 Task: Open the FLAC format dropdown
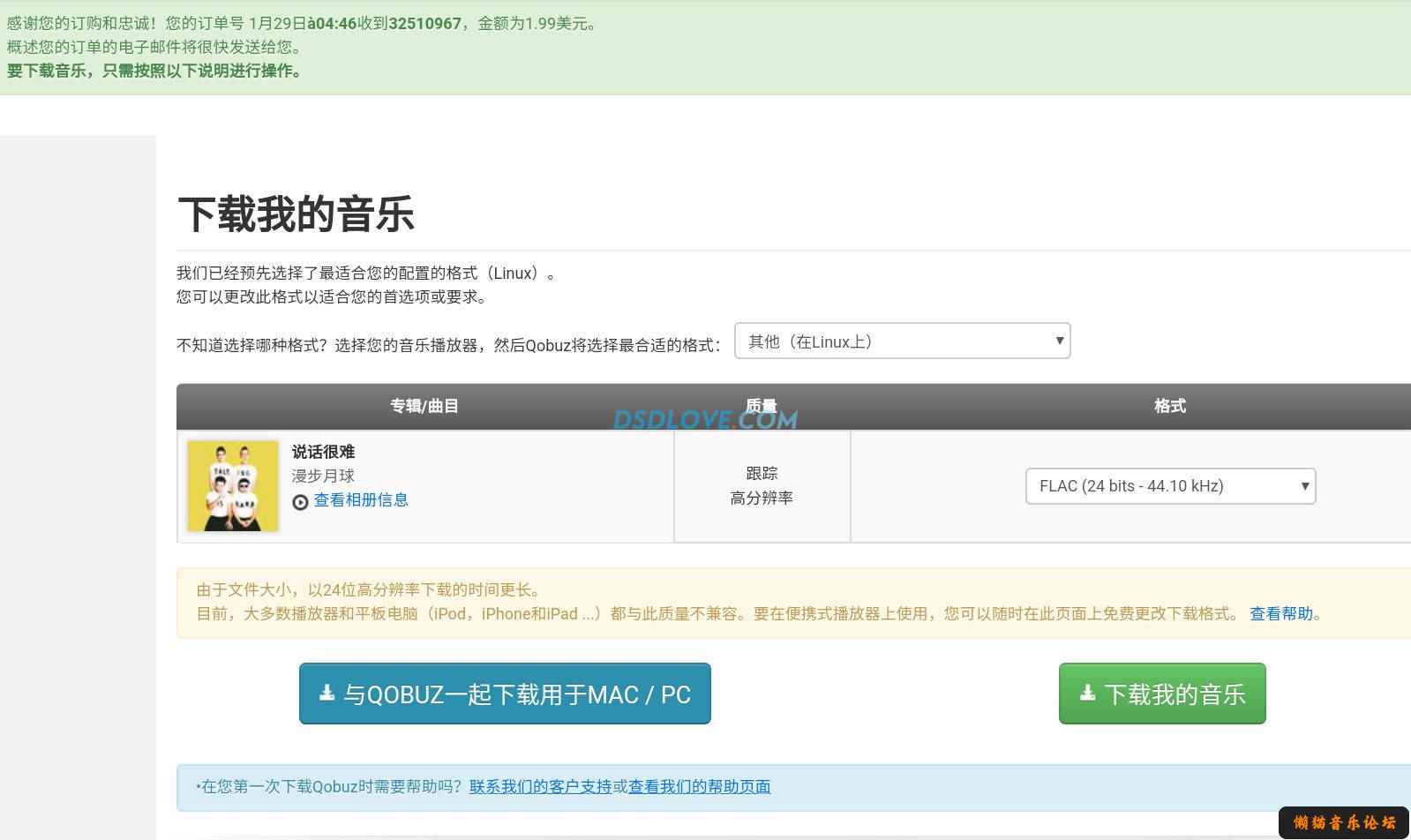point(1170,486)
